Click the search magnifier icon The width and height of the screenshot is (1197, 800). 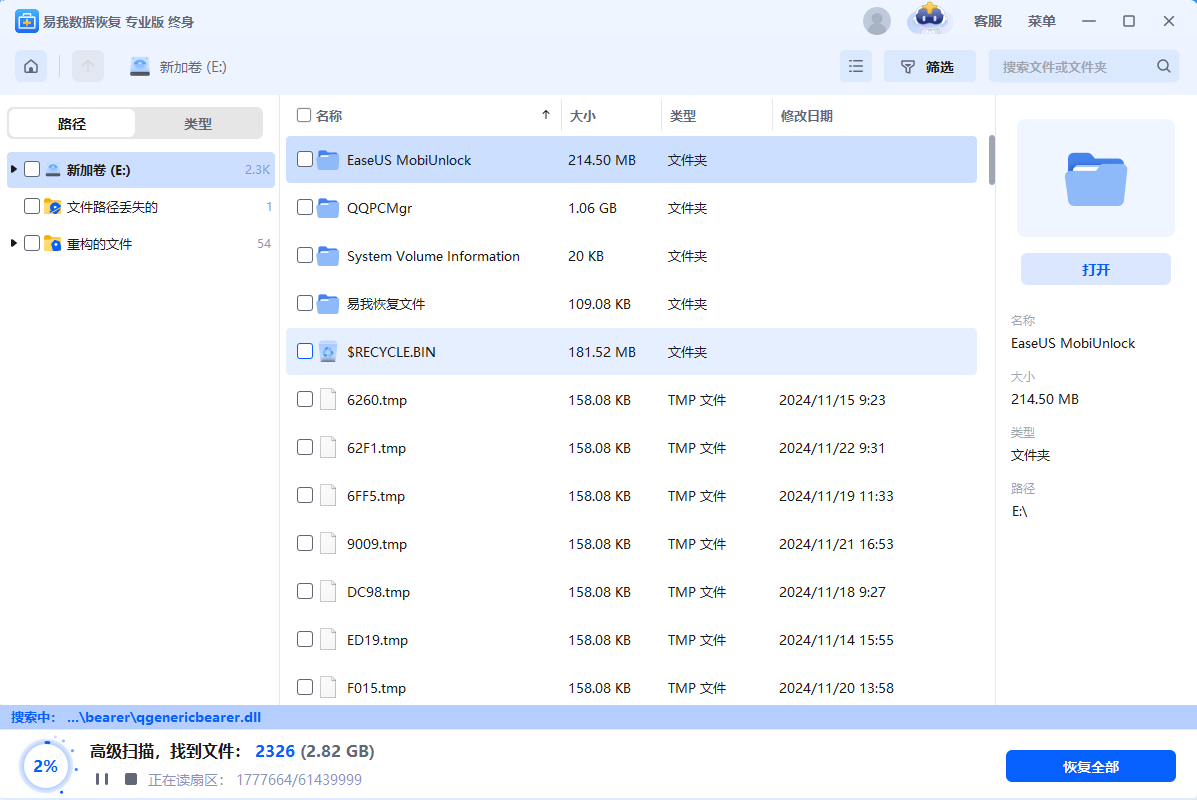tap(1163, 67)
